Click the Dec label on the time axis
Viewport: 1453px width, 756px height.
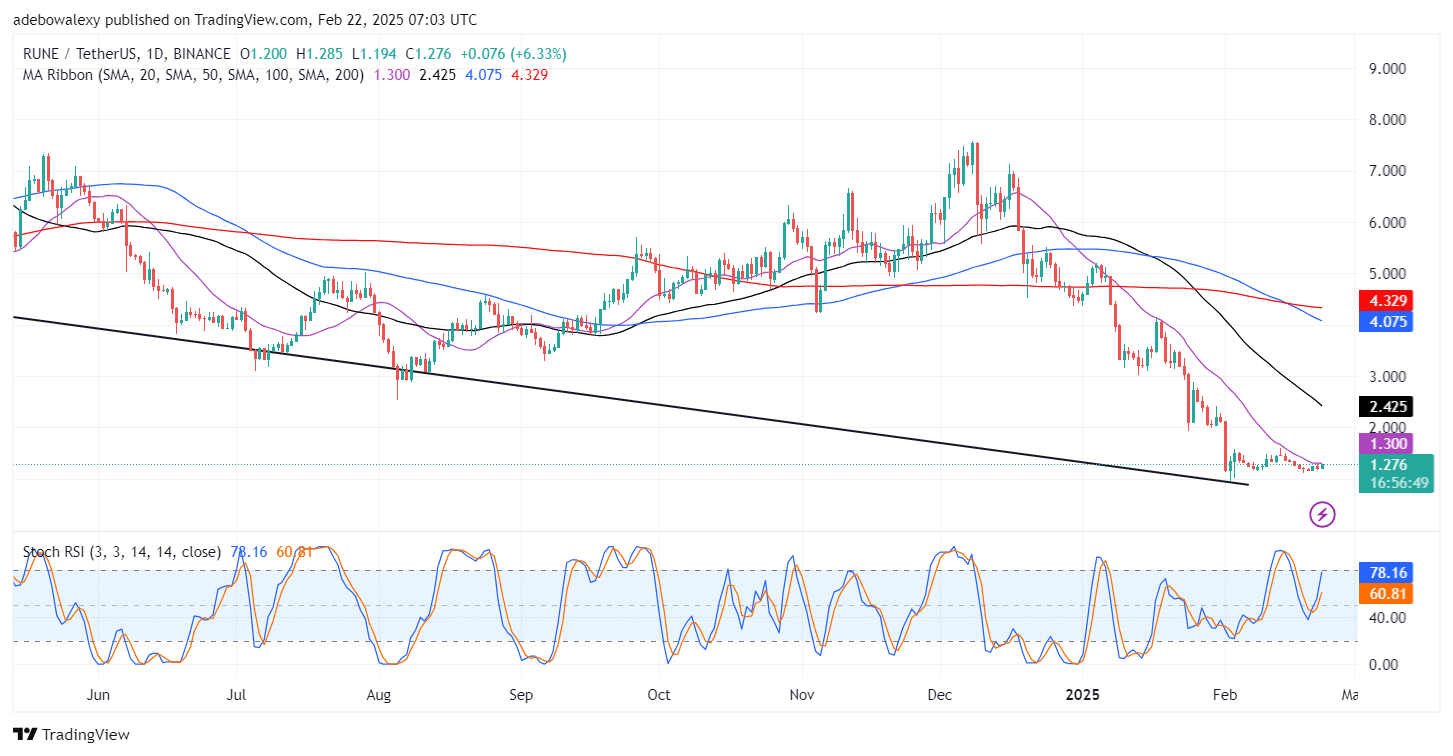coord(940,694)
